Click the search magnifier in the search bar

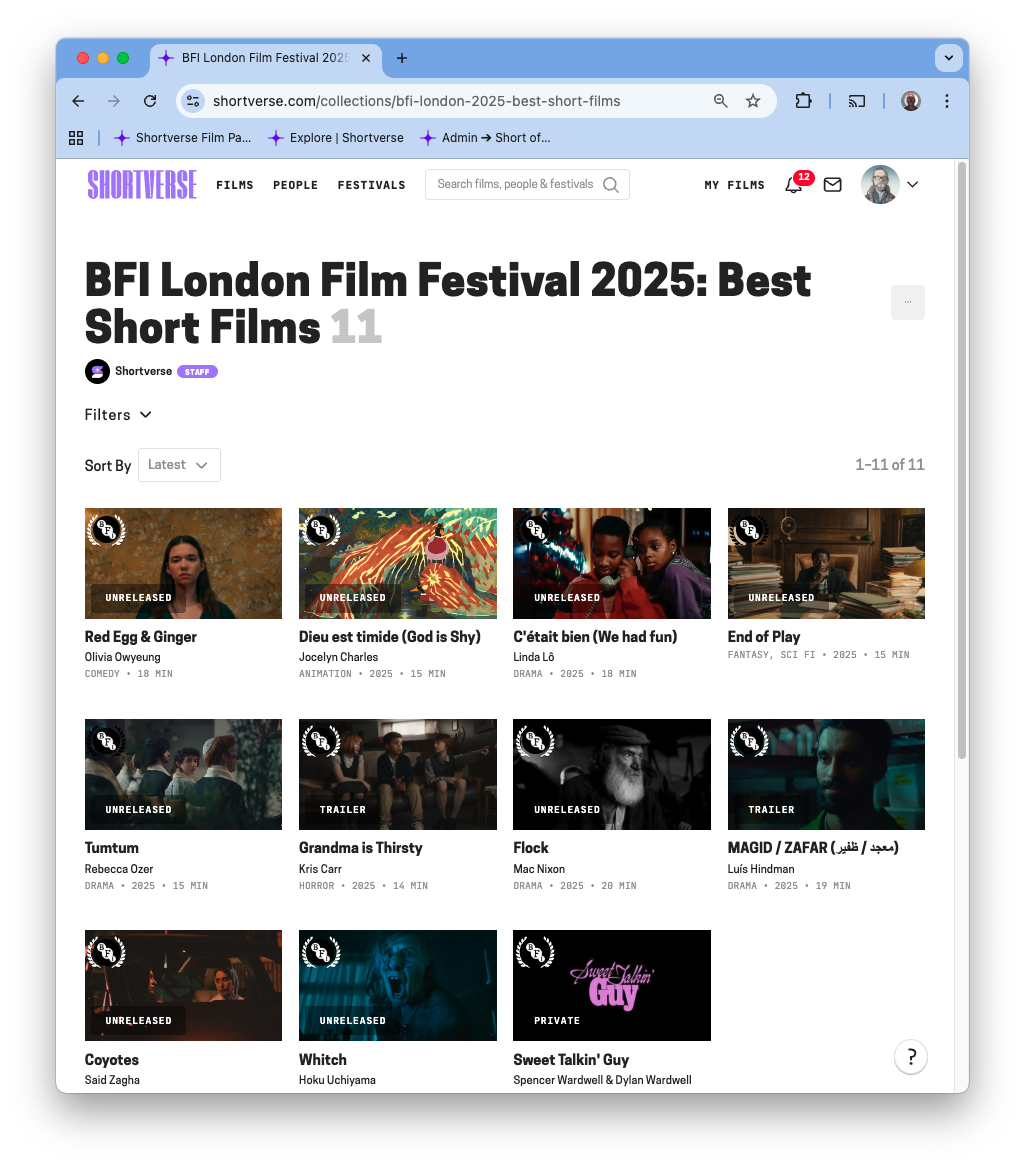pyautogui.click(x=610, y=184)
